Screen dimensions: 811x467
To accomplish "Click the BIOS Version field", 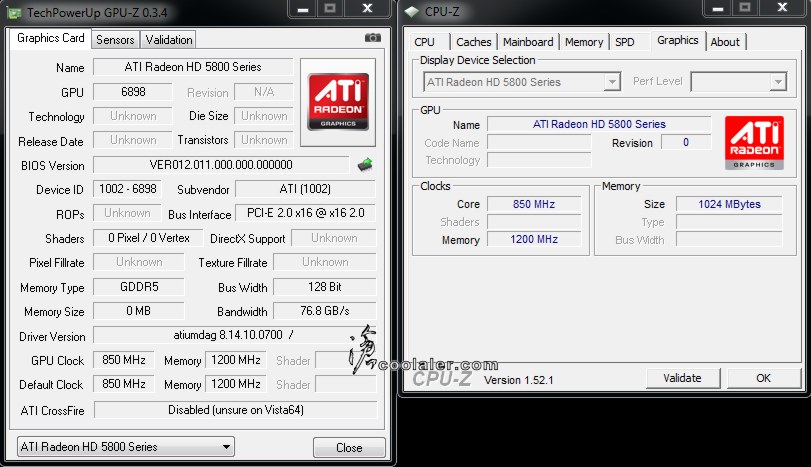I will [x=221, y=165].
